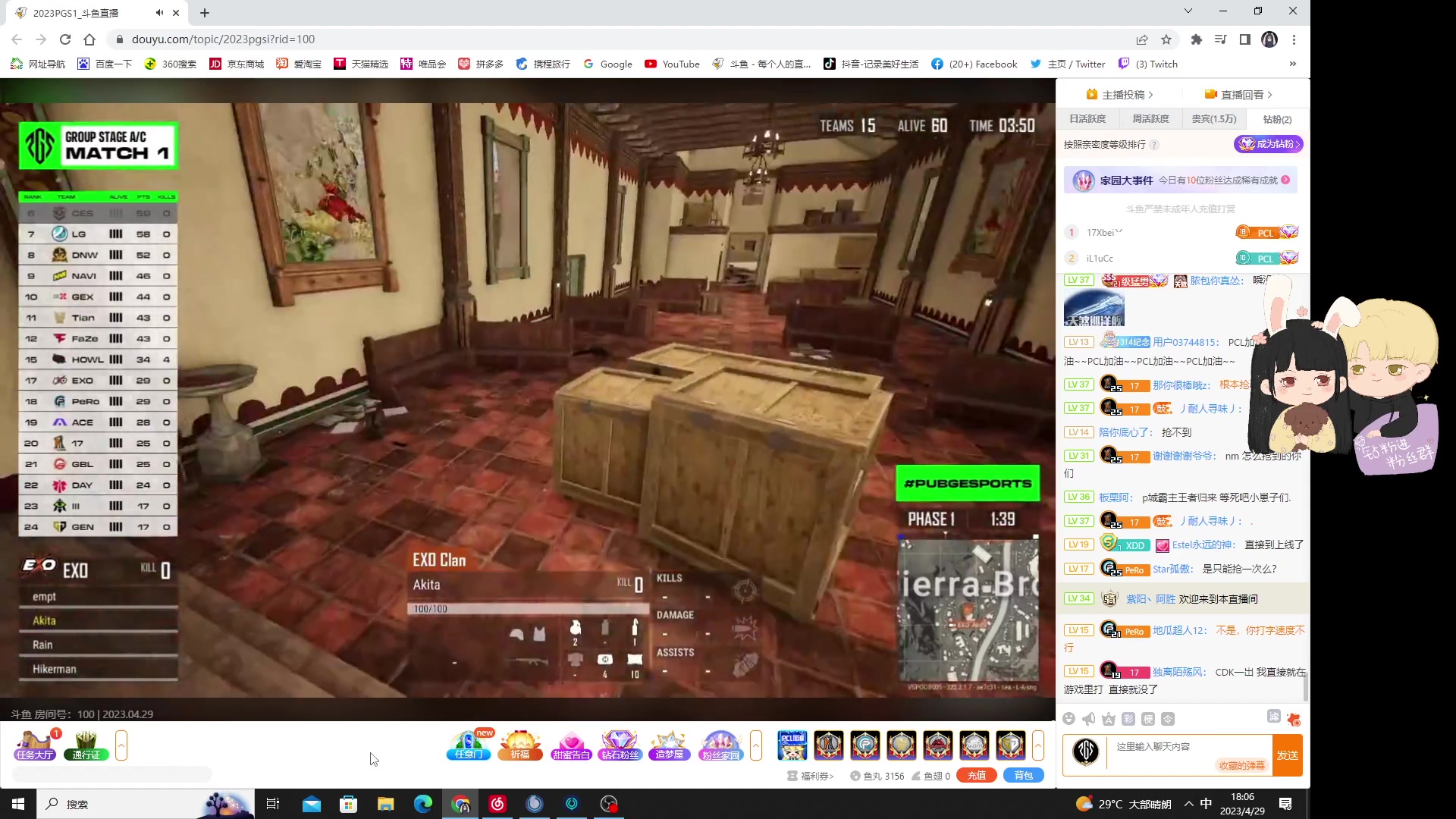Click the help question mark beside 按照亲密度等级排行

pyautogui.click(x=1154, y=145)
